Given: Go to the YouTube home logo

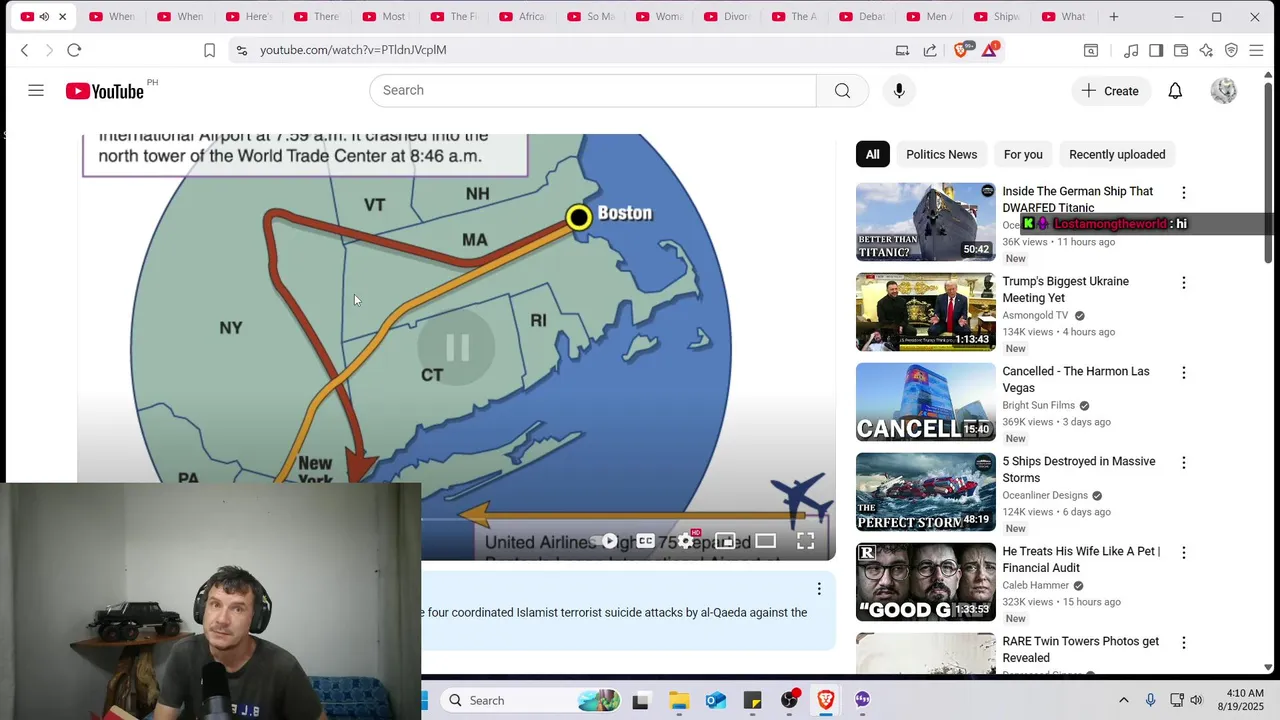Looking at the screenshot, I should (105, 91).
